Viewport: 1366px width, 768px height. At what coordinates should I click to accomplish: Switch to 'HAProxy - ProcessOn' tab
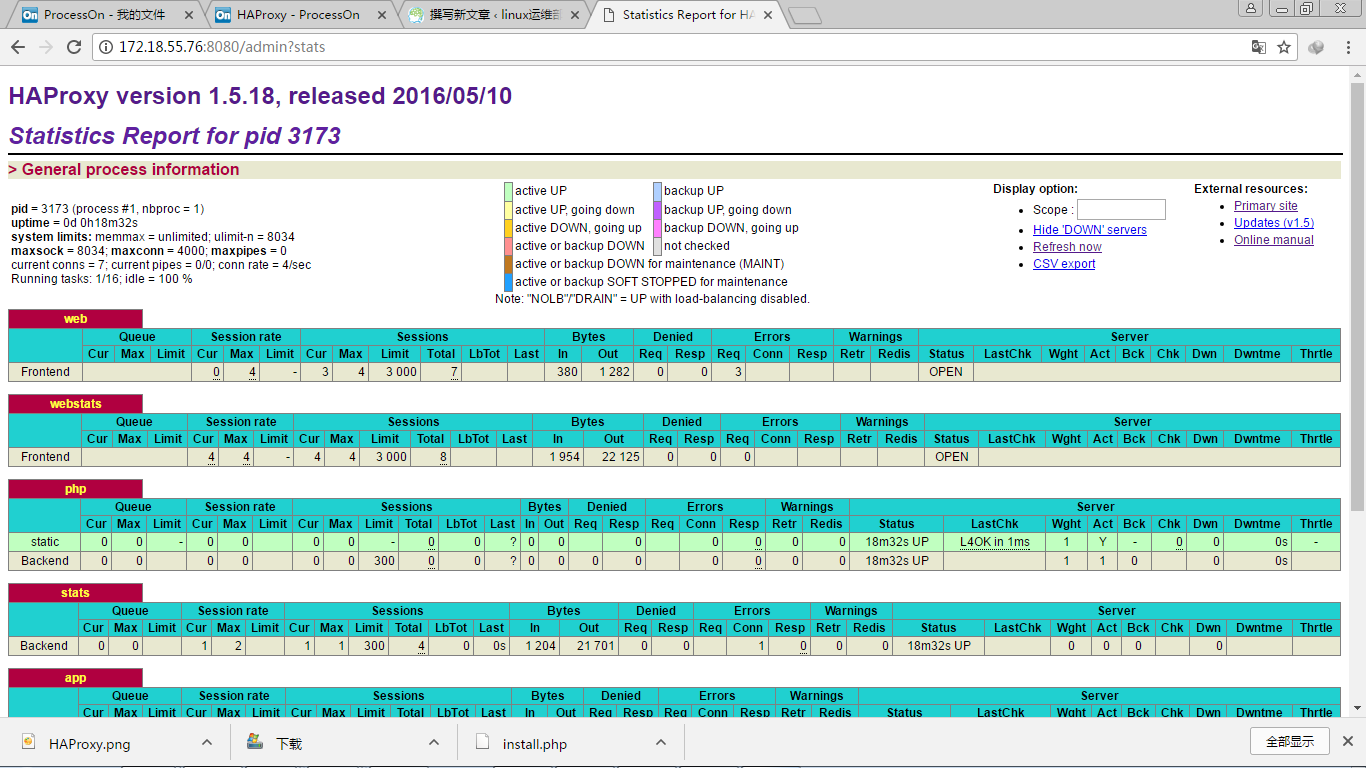(x=298, y=15)
